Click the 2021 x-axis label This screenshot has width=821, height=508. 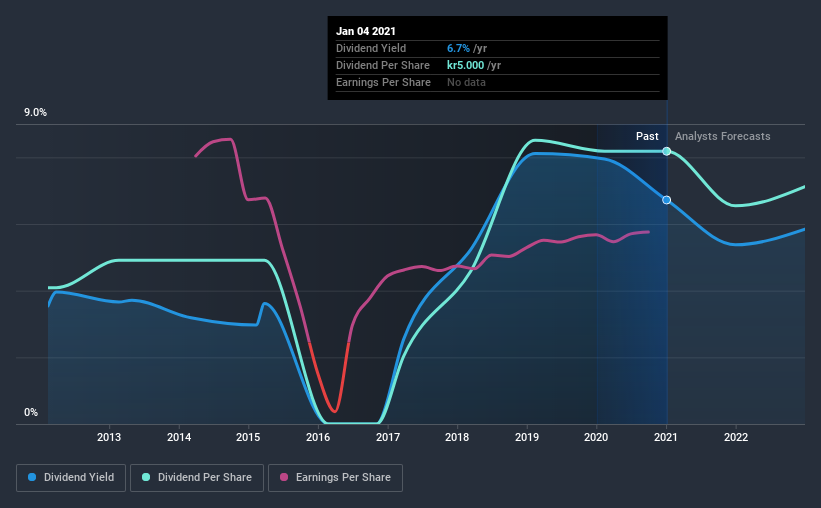(x=666, y=437)
